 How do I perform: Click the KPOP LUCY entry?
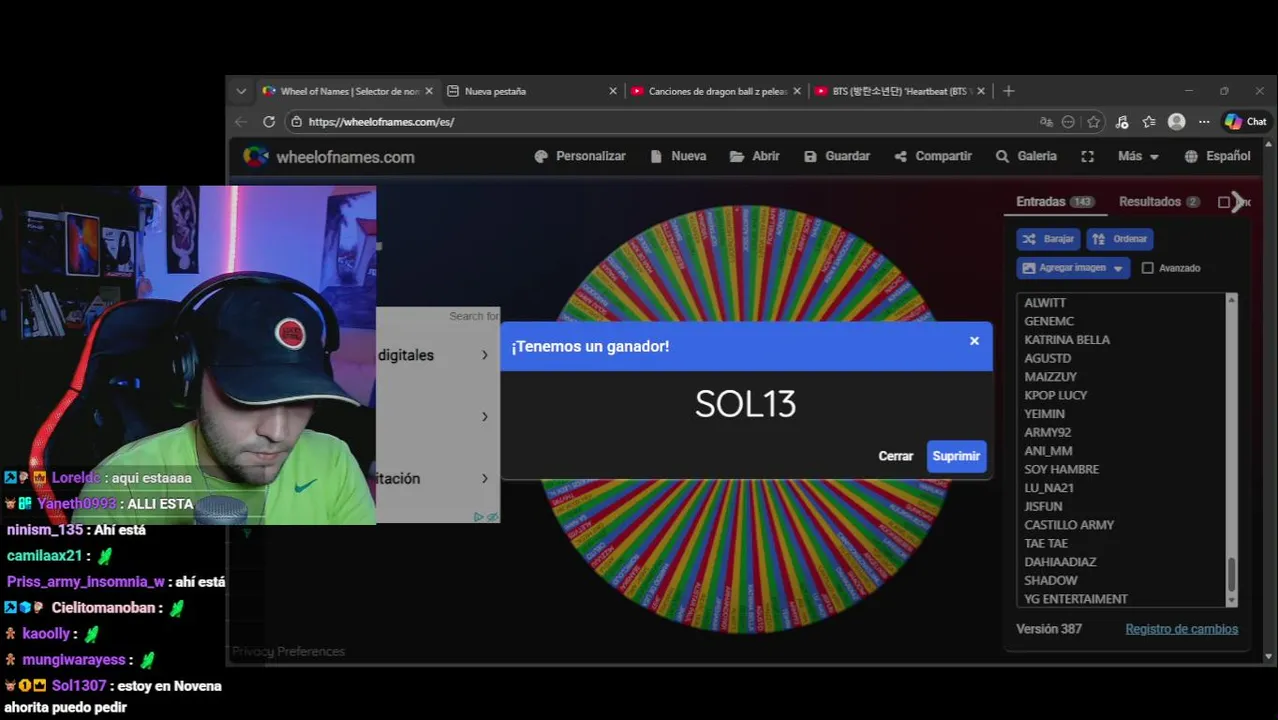coord(1055,395)
